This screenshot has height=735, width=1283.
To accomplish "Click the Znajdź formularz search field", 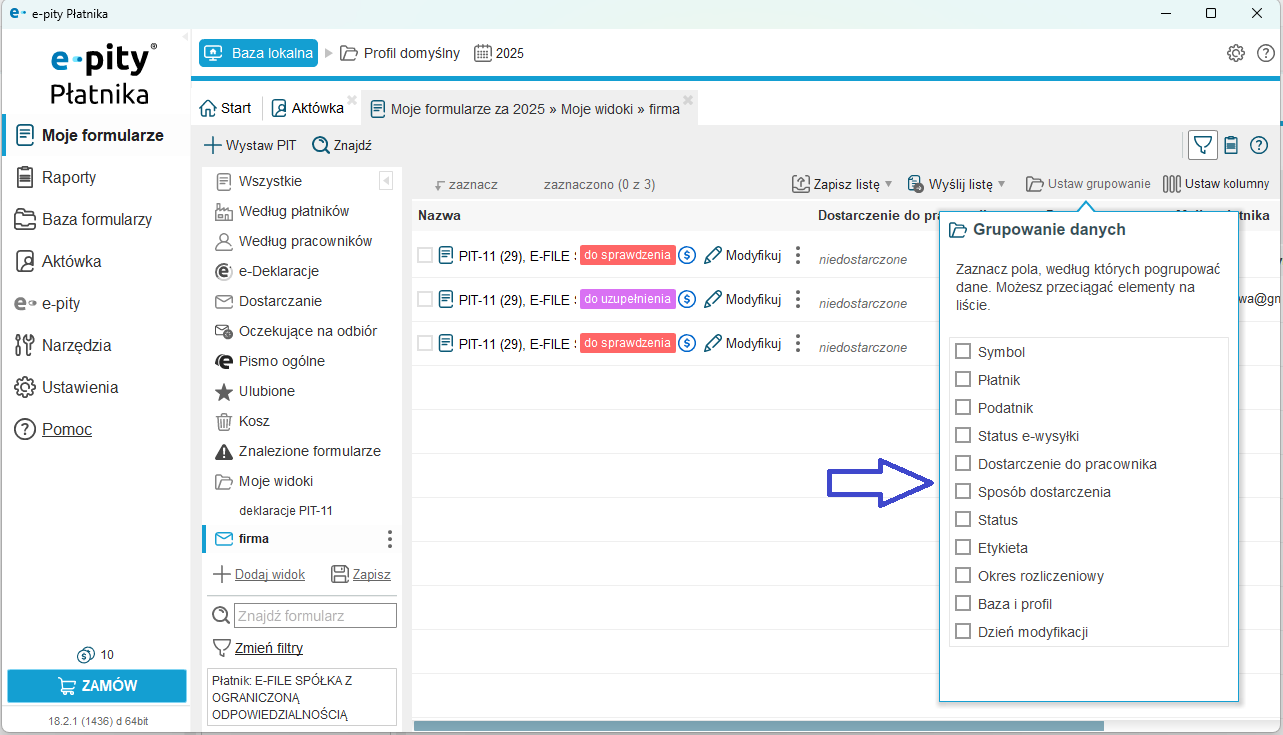I will tap(315, 615).
